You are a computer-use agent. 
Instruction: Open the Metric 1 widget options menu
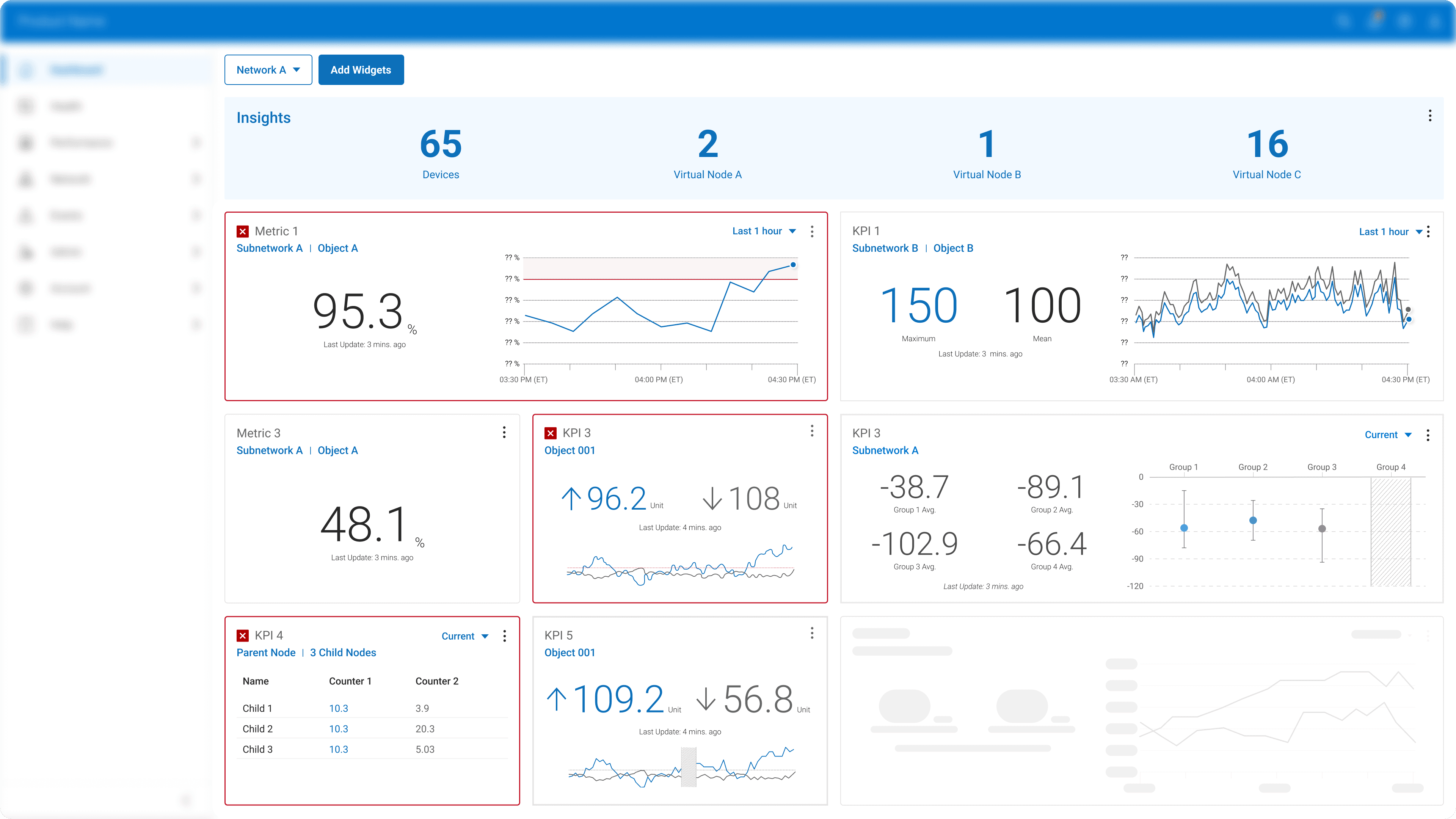click(x=812, y=231)
